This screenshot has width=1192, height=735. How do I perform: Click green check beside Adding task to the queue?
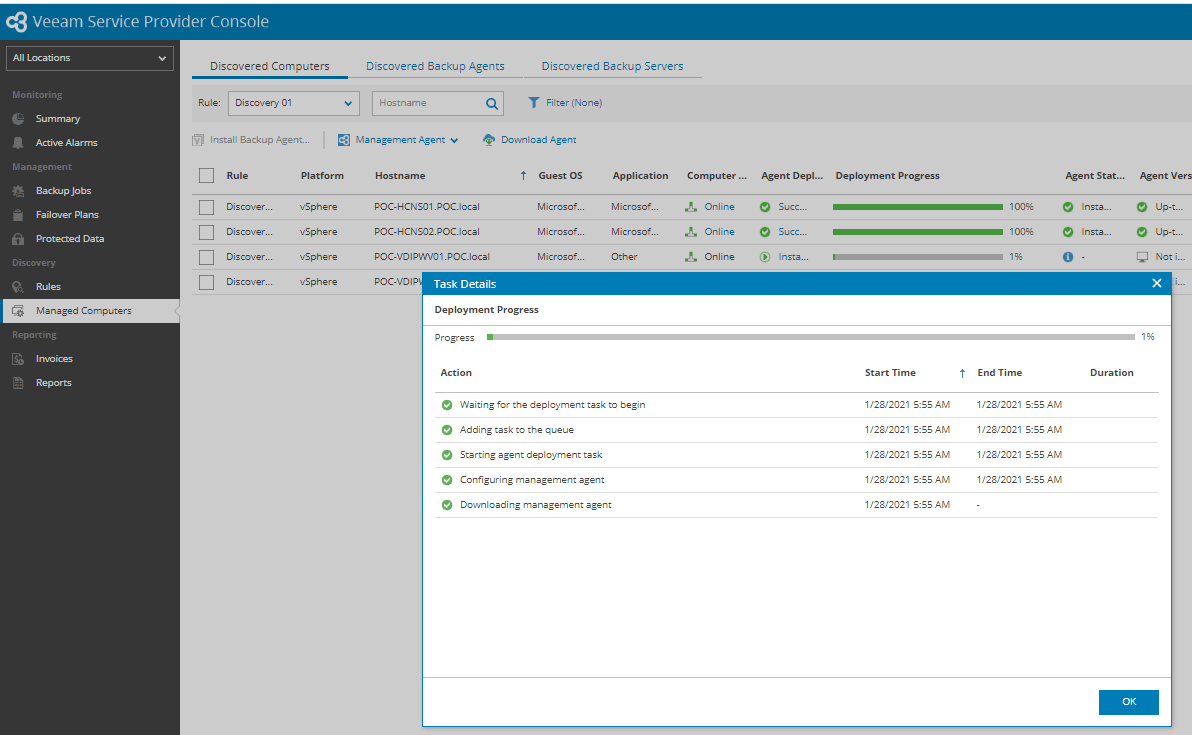pos(447,429)
